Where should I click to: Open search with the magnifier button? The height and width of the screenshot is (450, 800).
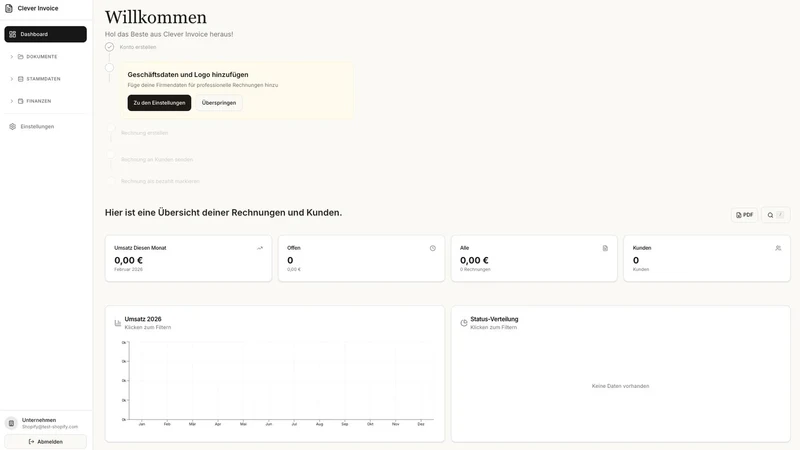tap(776, 215)
